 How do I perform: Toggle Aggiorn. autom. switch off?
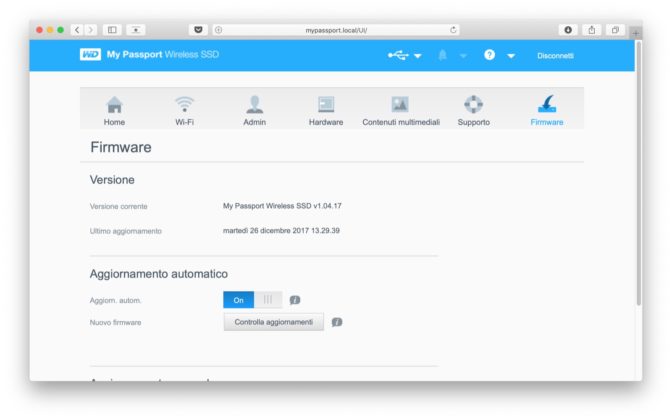click(252, 300)
